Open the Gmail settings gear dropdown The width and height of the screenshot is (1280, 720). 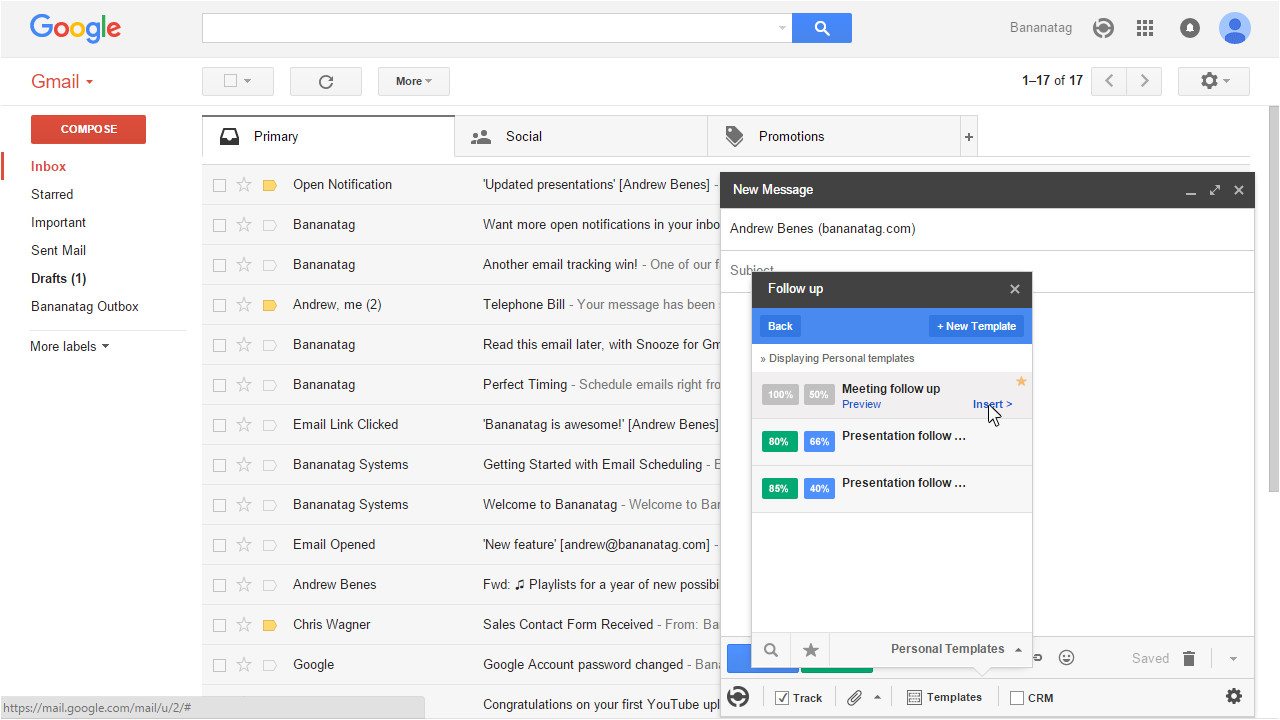click(x=1216, y=81)
